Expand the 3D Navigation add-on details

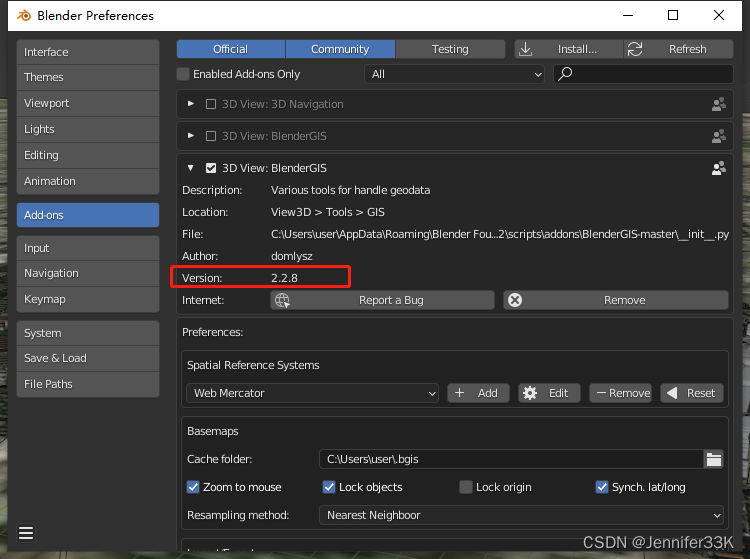pos(190,104)
